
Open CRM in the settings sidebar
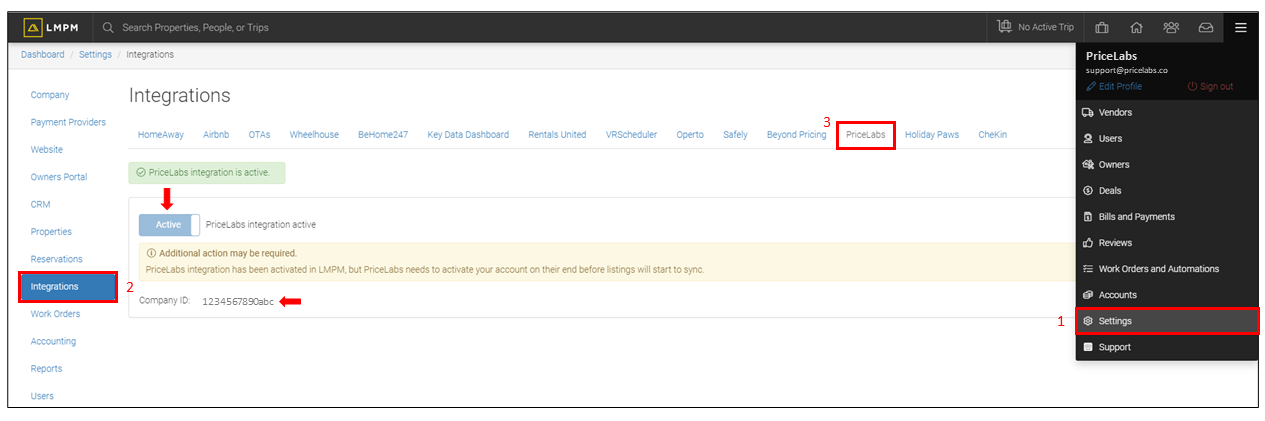[40, 204]
